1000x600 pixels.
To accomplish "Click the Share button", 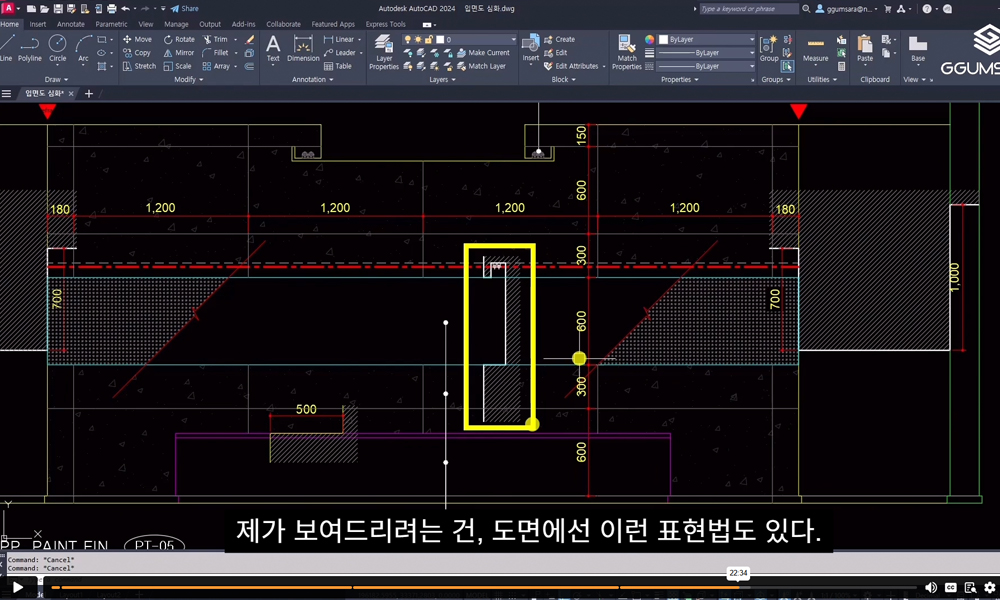I will tap(184, 9).
